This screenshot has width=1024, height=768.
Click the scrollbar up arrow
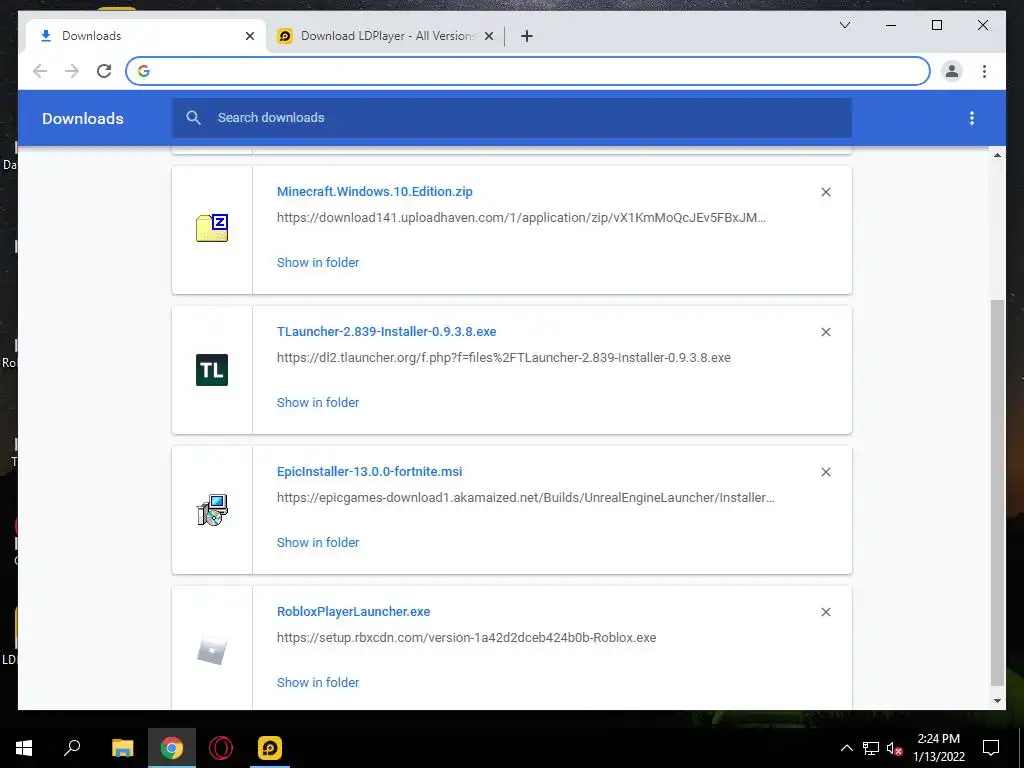pos(997,155)
